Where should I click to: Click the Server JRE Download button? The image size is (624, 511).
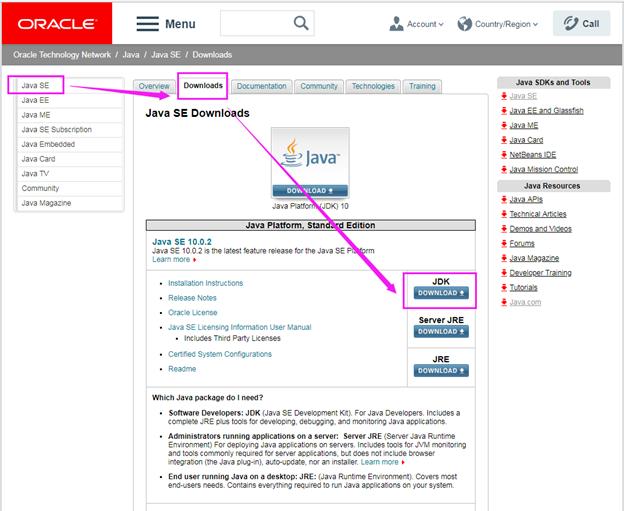pyautogui.click(x=441, y=332)
